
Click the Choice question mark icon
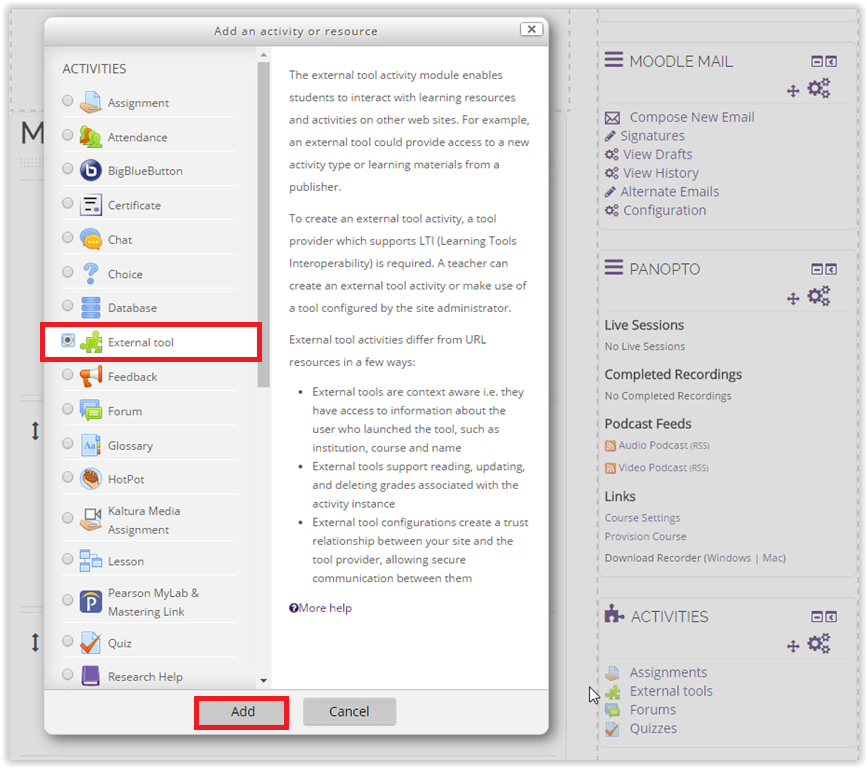[x=91, y=273]
